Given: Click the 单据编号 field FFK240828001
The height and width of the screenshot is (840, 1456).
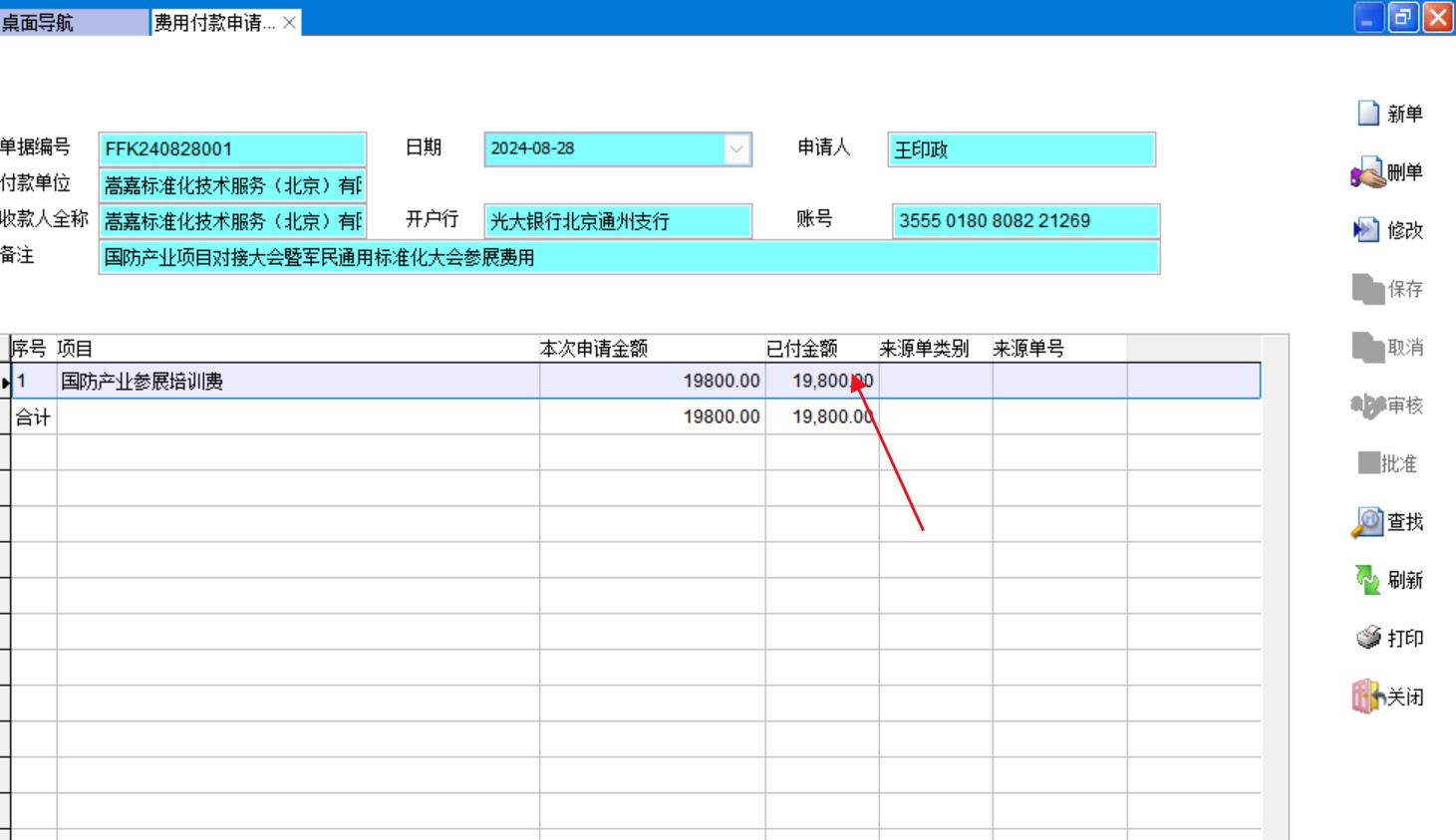Looking at the screenshot, I should point(232,149).
